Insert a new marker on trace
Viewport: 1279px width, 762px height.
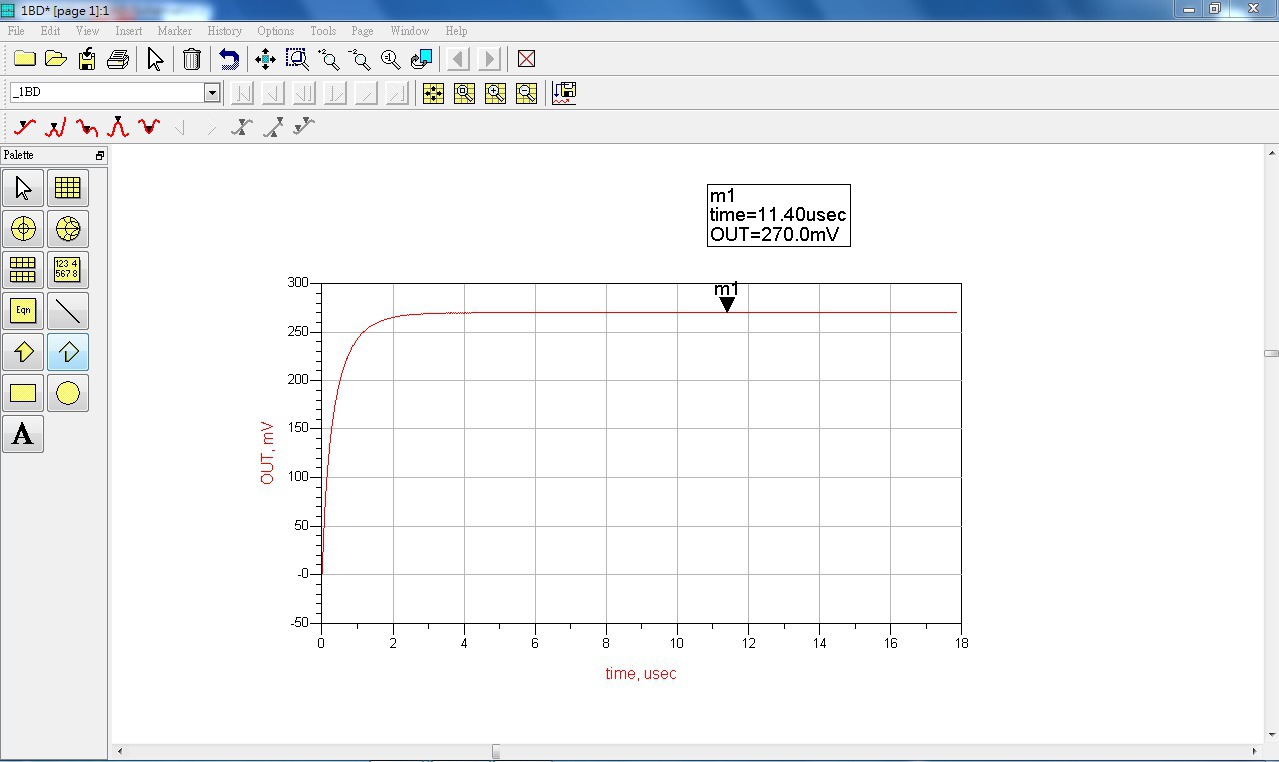[25, 127]
